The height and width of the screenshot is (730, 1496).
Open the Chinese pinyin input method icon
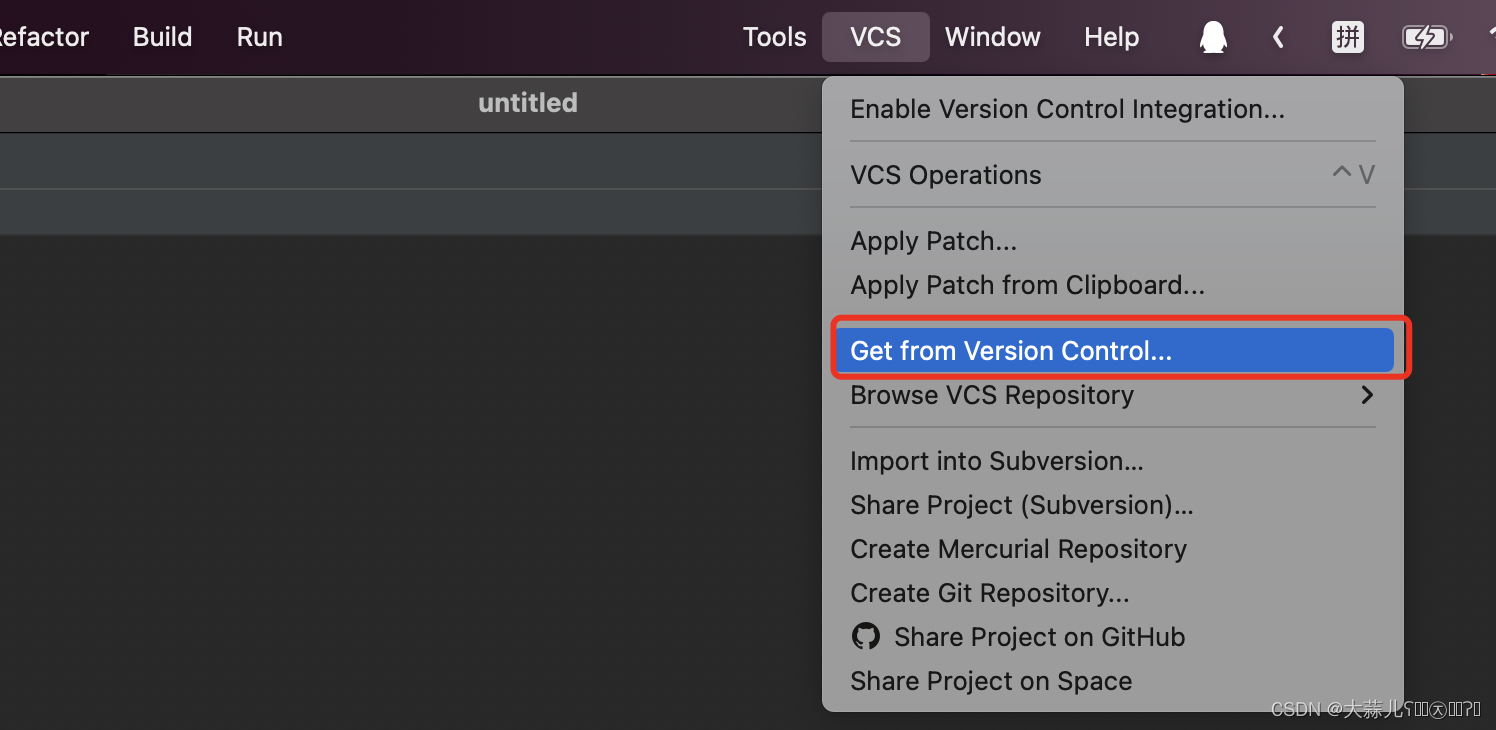[1347, 38]
